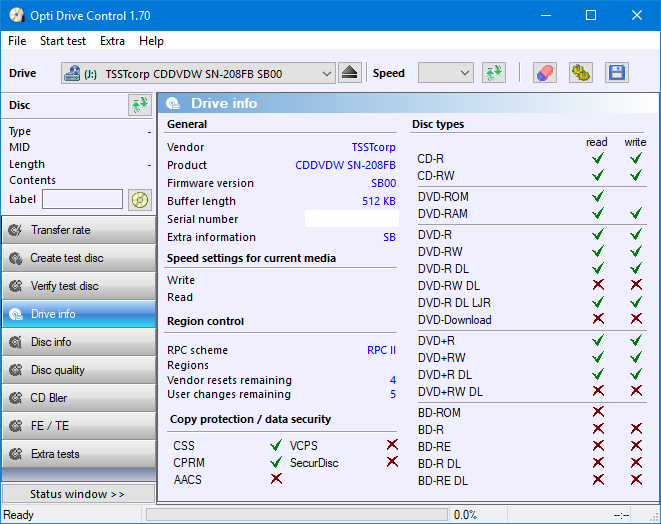Click the 0.0% progress text
This screenshot has height=524, width=661.
465,515
